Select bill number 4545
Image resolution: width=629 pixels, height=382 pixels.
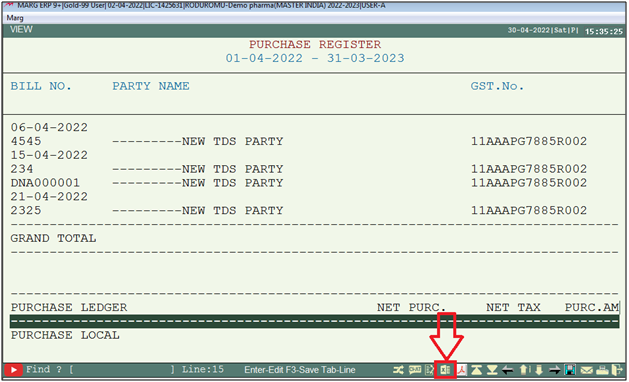click(x=26, y=141)
